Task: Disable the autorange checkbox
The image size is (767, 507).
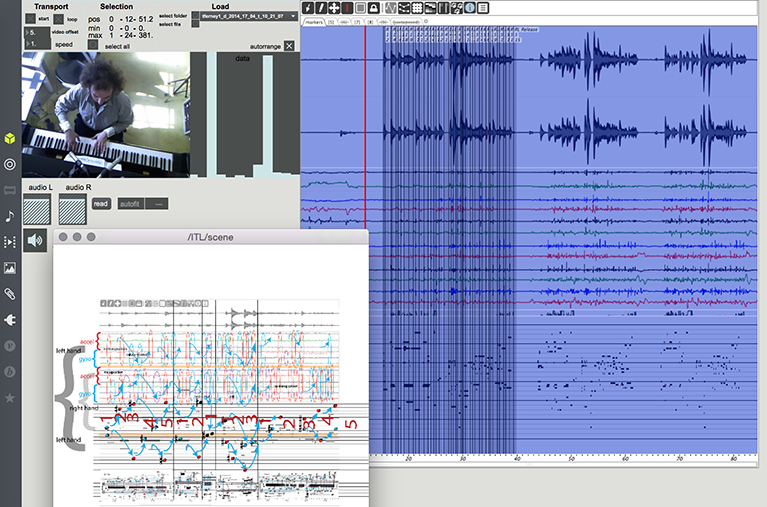Action: [x=289, y=46]
